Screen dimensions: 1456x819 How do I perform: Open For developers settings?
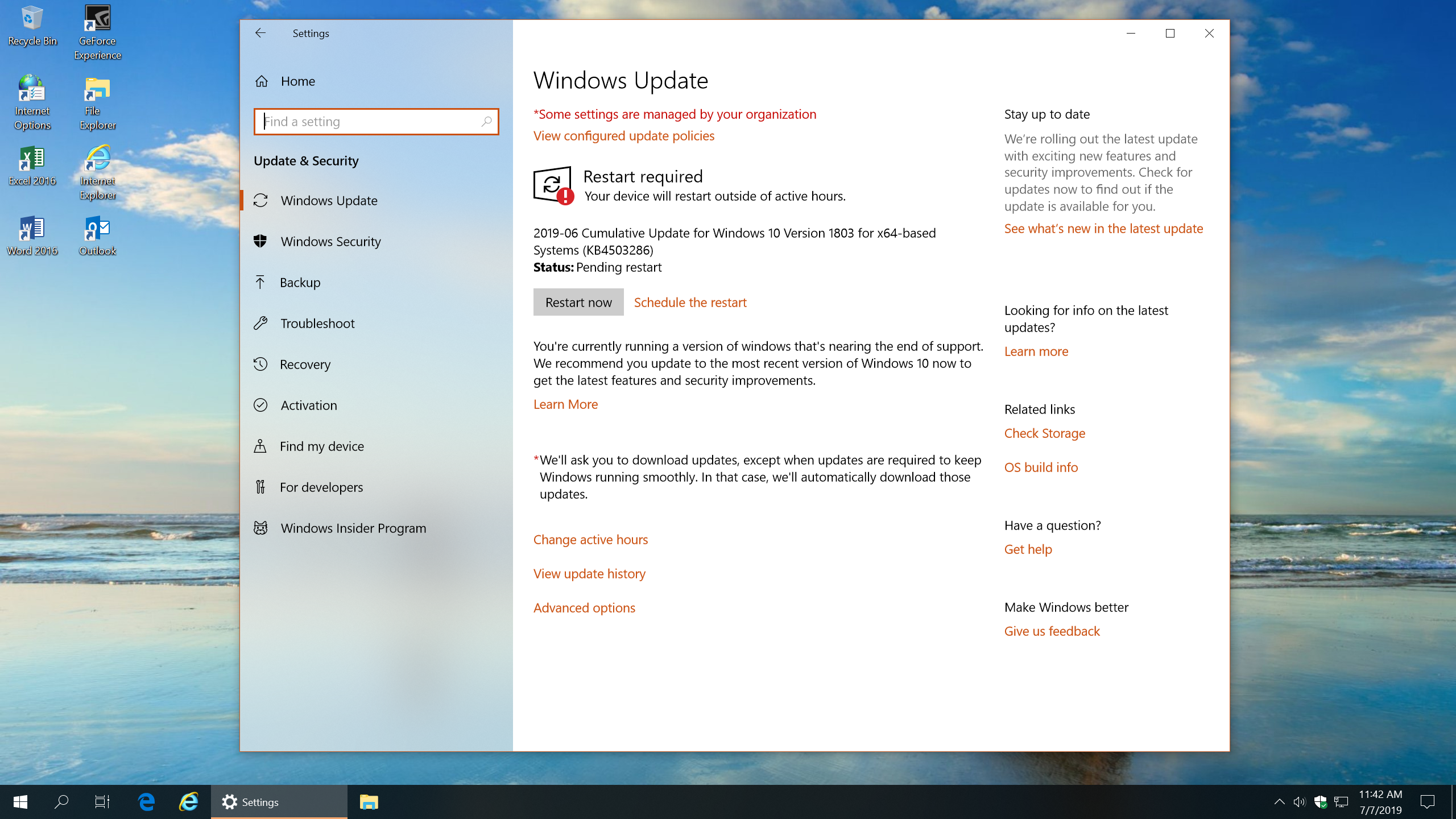point(376,487)
